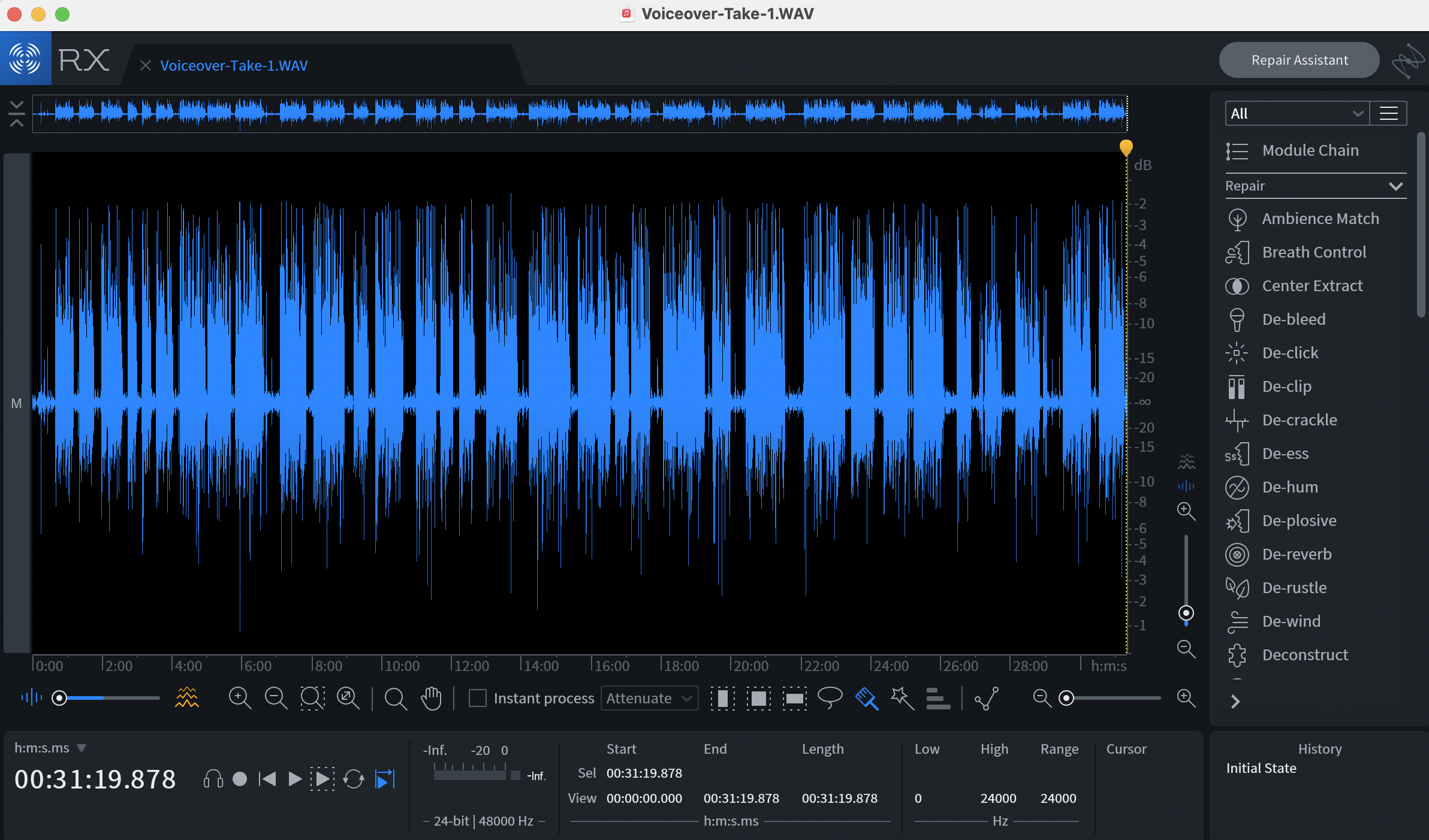Choose the Time selection tool

pyautogui.click(x=723, y=698)
